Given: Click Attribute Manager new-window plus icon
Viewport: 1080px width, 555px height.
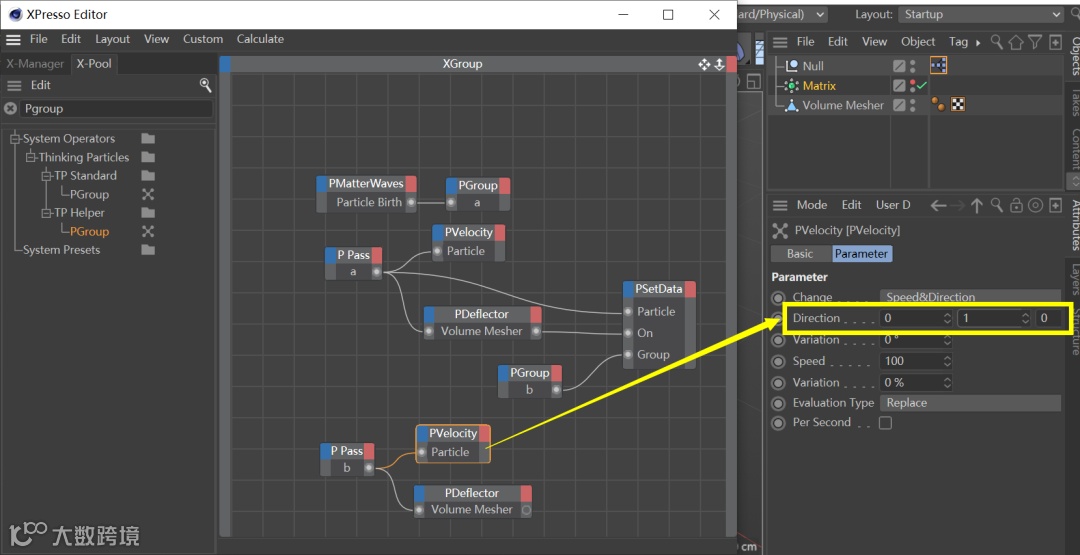Looking at the screenshot, I should point(1055,205).
